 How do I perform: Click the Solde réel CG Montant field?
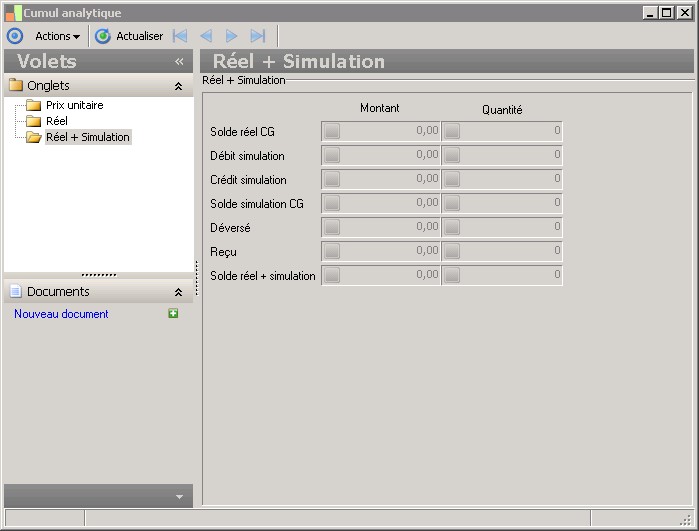(x=381, y=131)
